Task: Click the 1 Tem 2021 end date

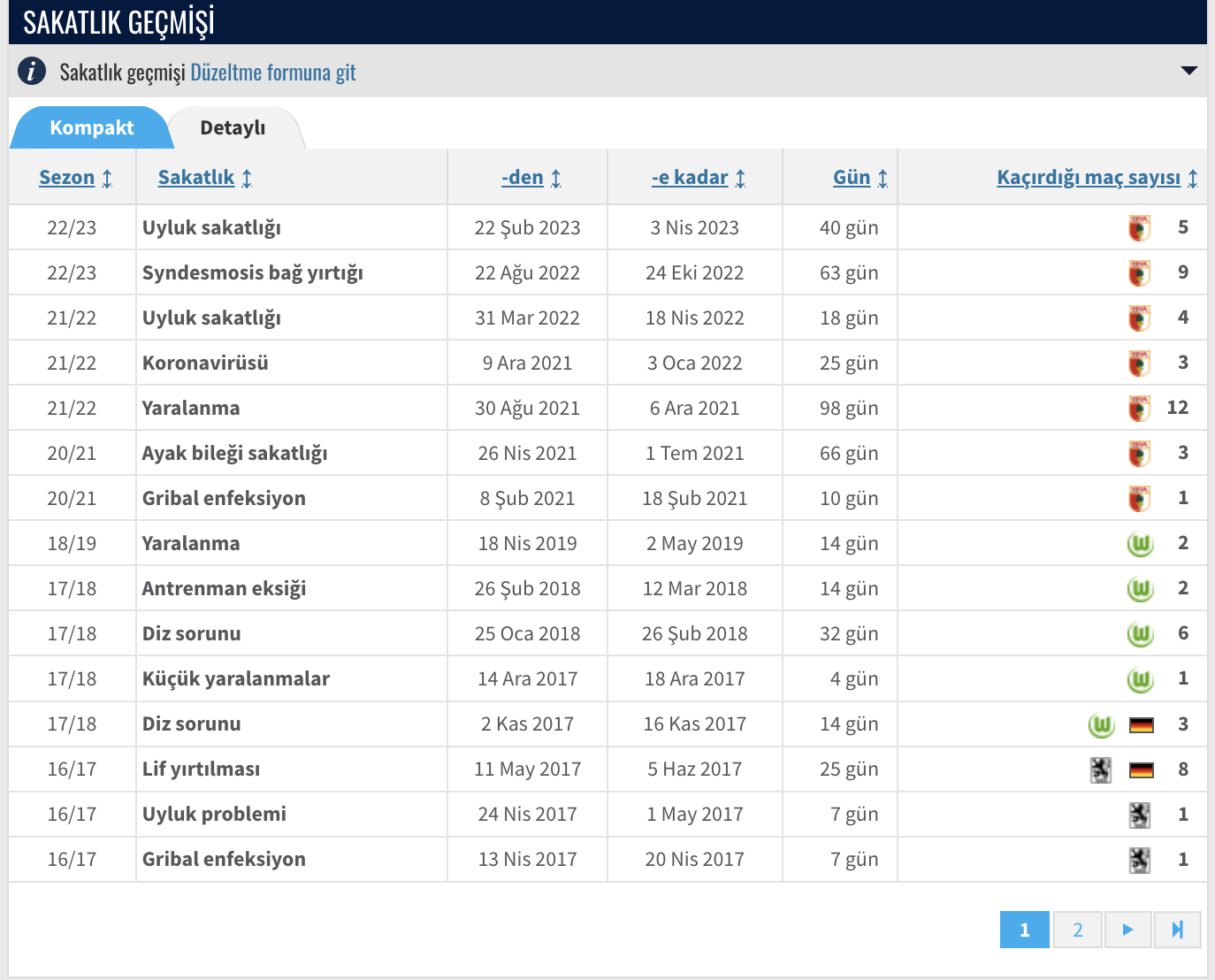Action: coord(695,454)
